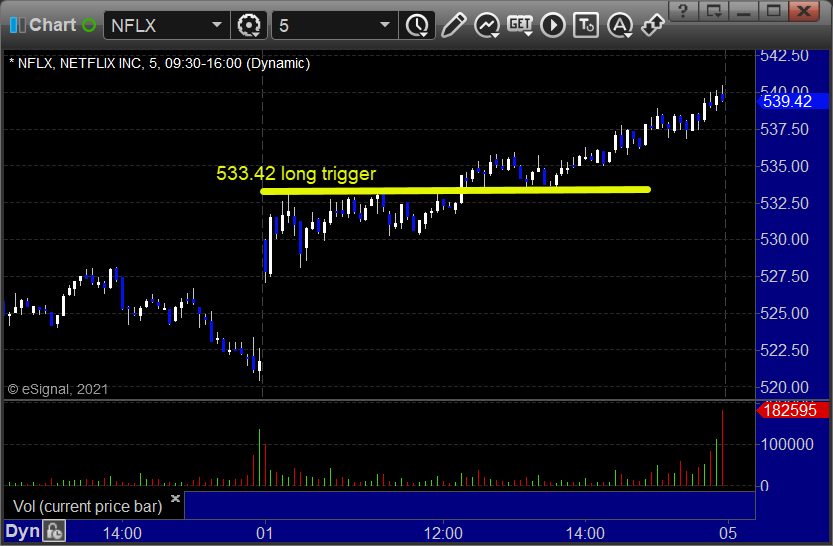Viewport: 833px width, 546px height.
Task: Select the pencil drawing tool
Action: [453, 25]
